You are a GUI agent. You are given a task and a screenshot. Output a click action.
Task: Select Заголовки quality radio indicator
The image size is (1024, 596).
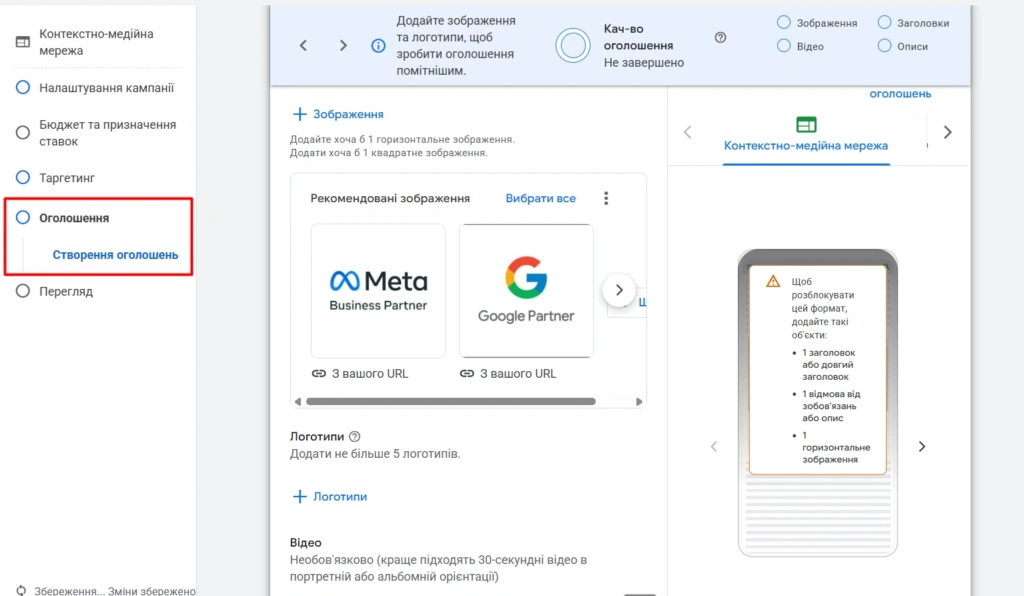(884, 22)
